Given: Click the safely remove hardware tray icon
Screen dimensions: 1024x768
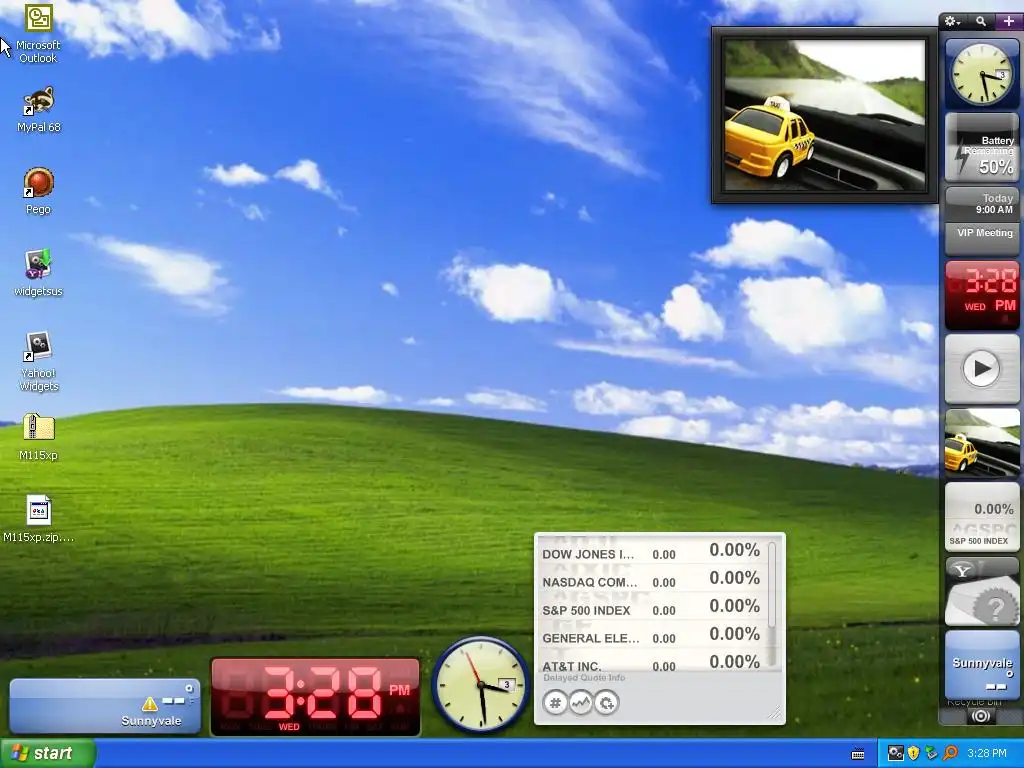Looking at the screenshot, I should (x=931, y=754).
